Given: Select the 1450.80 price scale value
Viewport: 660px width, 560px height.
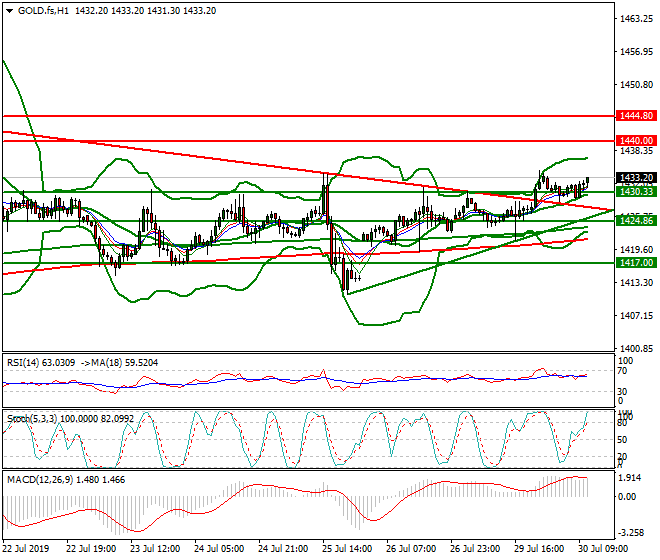Looking at the screenshot, I should pos(636,85).
